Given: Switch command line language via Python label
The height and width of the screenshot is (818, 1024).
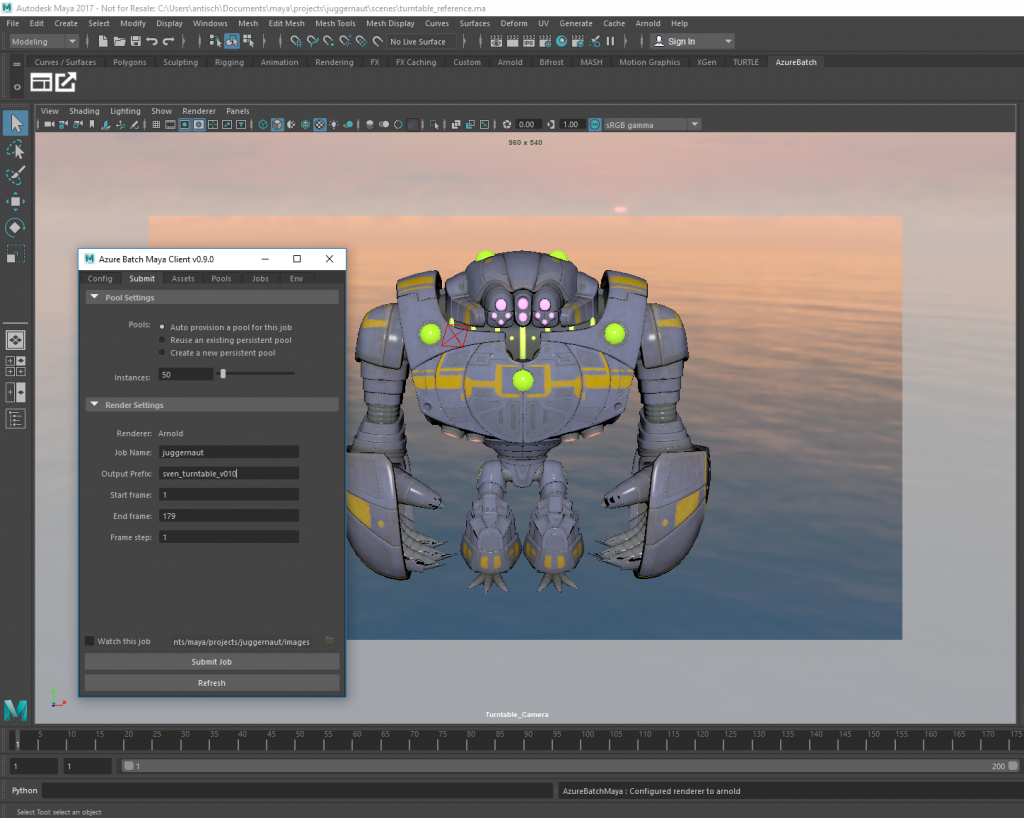Looking at the screenshot, I should (x=25, y=791).
